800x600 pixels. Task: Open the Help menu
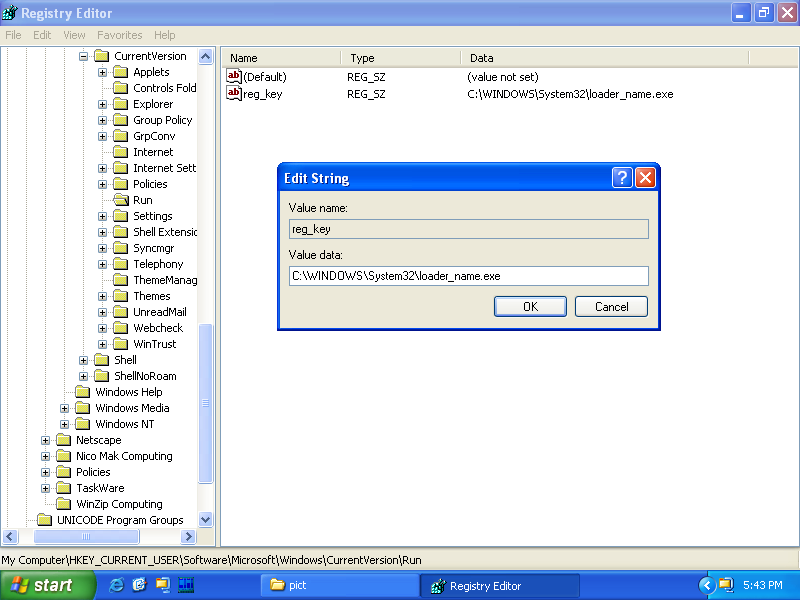[164, 35]
